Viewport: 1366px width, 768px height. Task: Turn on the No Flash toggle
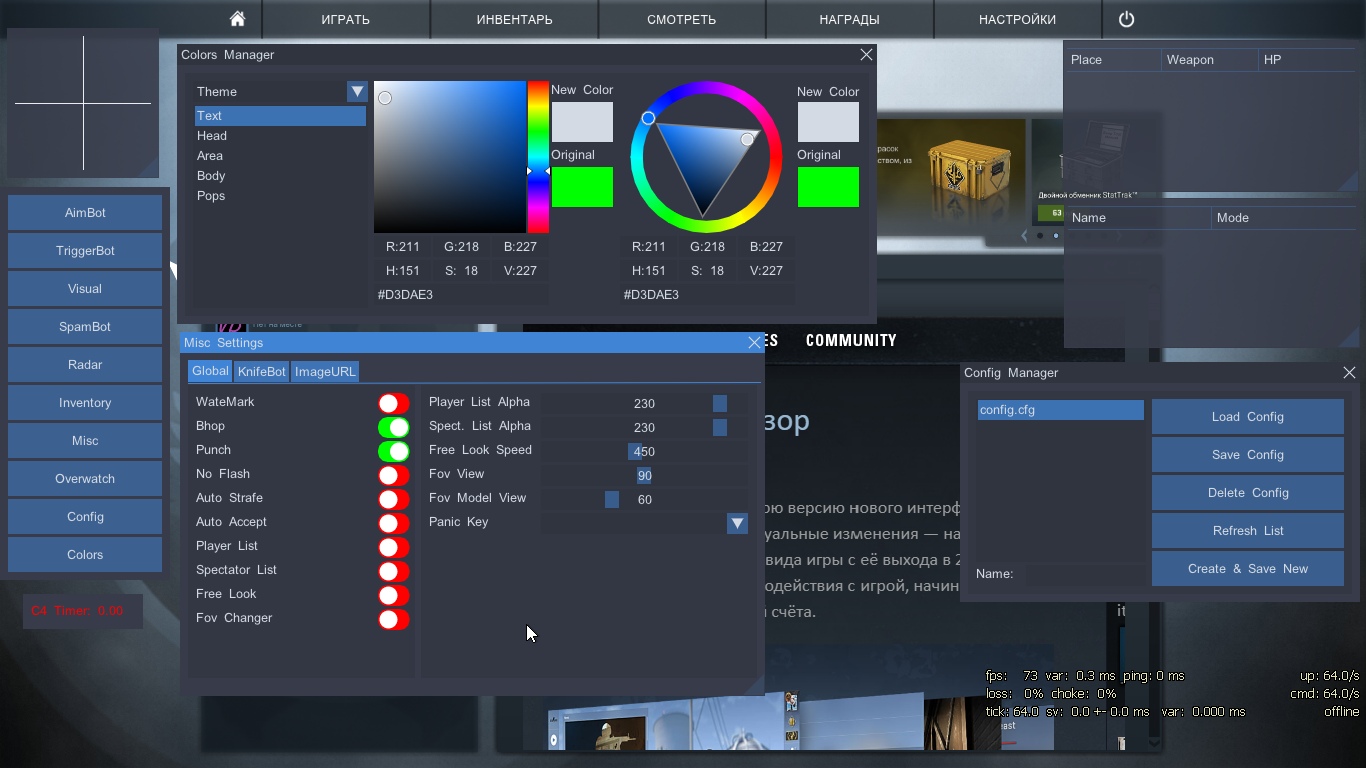click(x=393, y=475)
